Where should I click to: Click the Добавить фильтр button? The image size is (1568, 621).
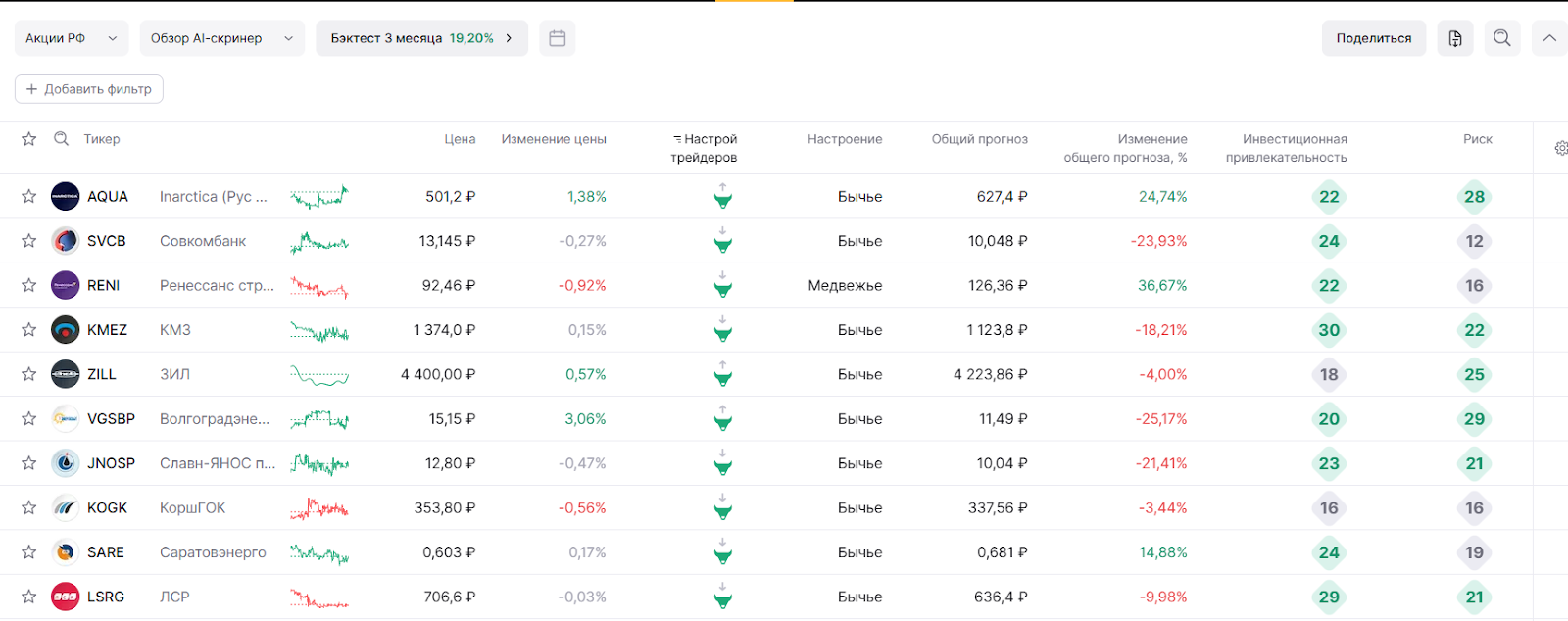(x=89, y=89)
